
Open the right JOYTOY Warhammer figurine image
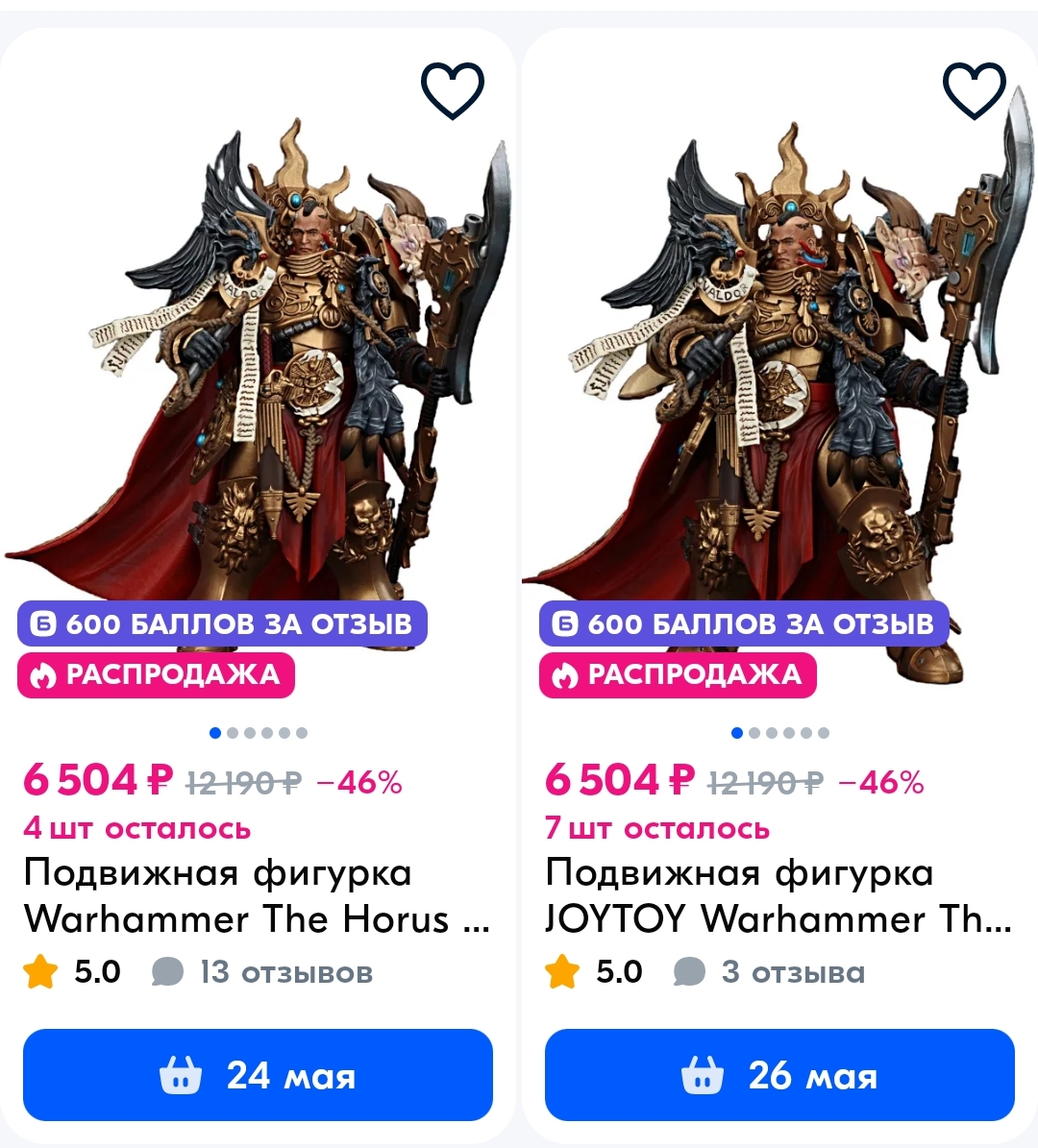point(779,366)
